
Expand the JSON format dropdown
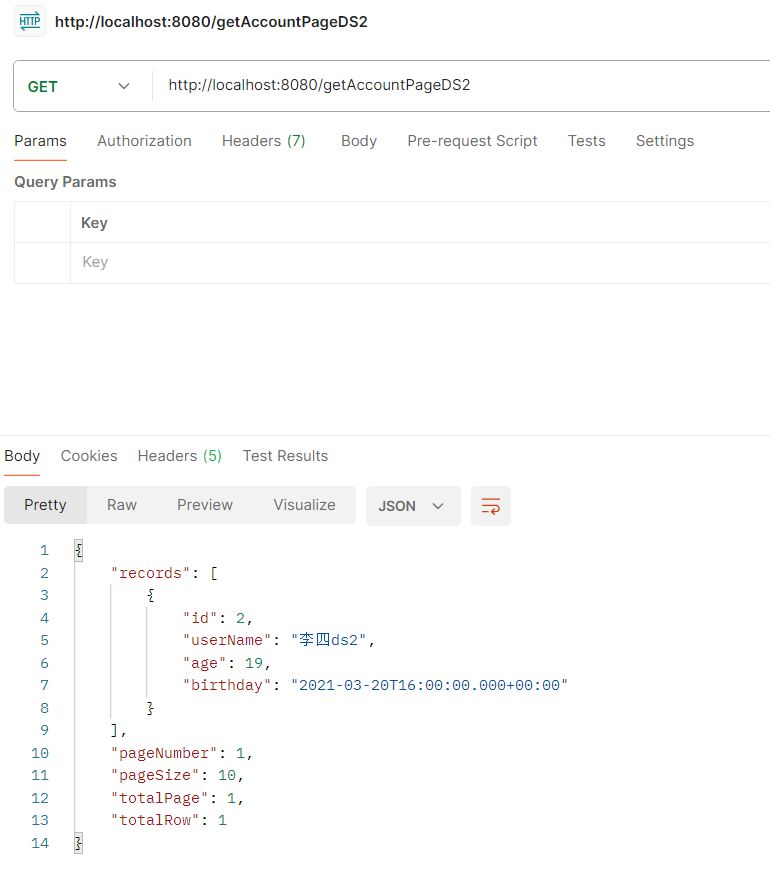(x=412, y=506)
